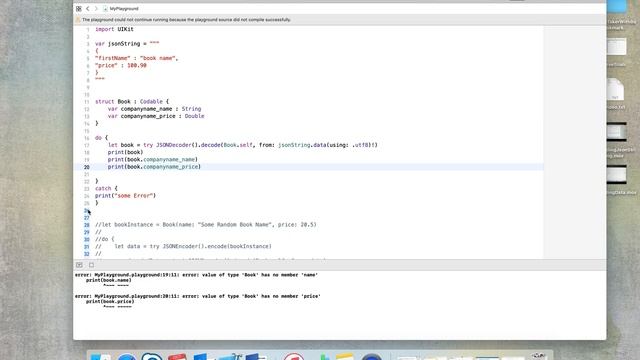Go forward with the right chevron arrow
This screenshot has height=360, width=640.
tap(96, 9)
